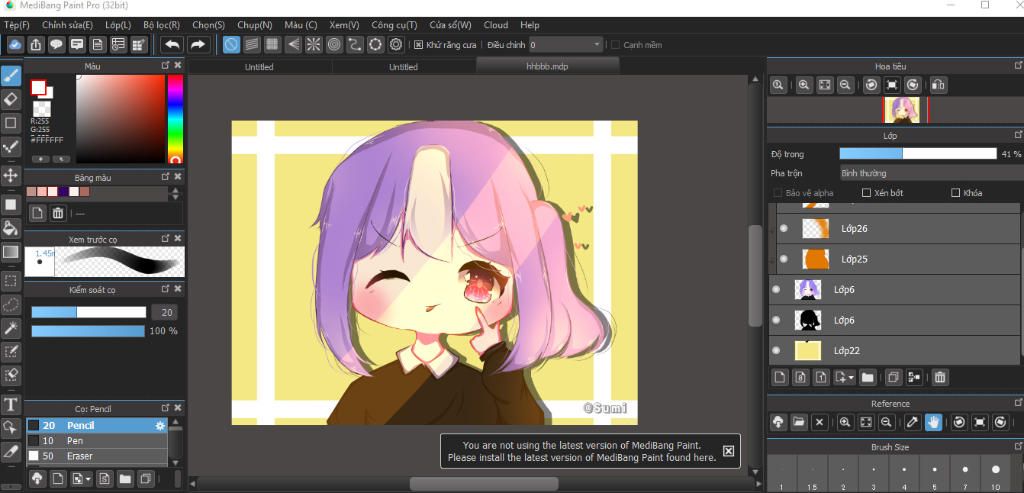Image resolution: width=1024 pixels, height=493 pixels.
Task: Select the Eraser tool in left toolbar
Action: (10, 99)
